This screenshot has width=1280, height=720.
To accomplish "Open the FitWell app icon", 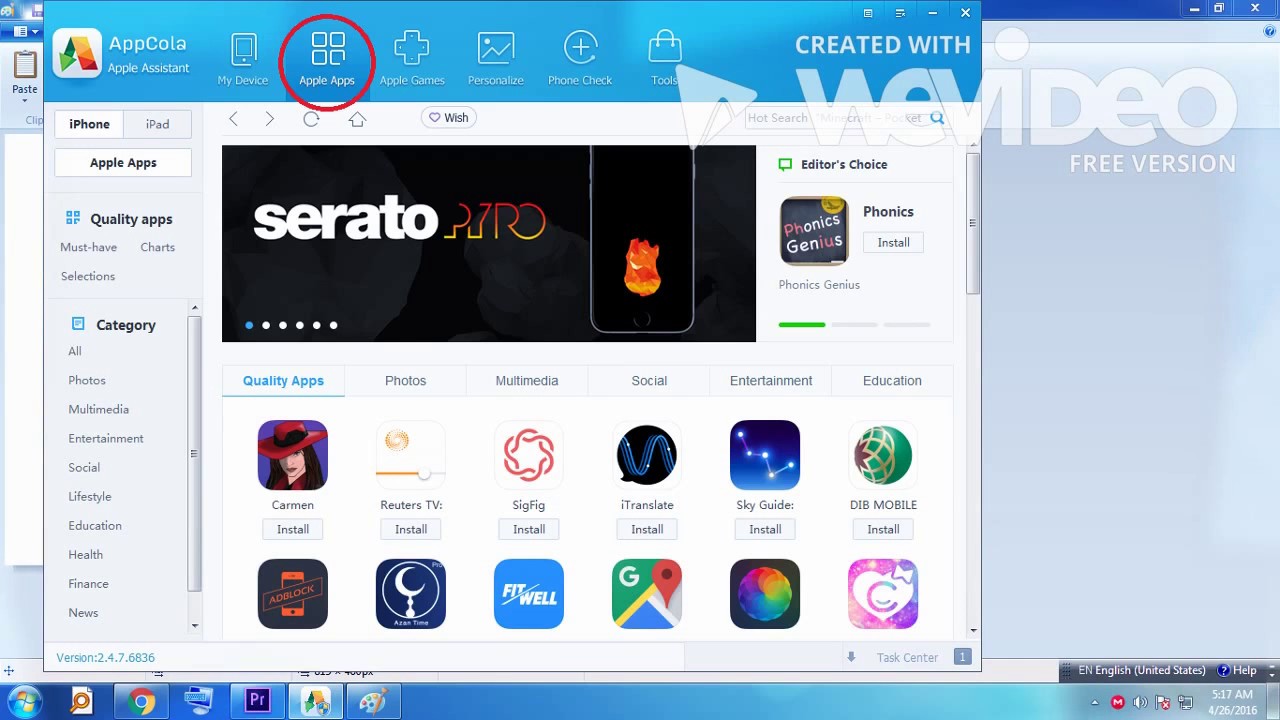I will [529, 594].
